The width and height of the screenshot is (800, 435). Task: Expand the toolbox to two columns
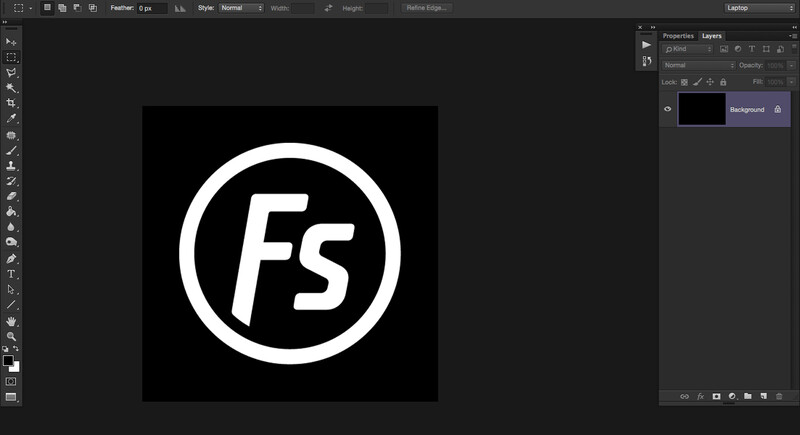point(5,22)
